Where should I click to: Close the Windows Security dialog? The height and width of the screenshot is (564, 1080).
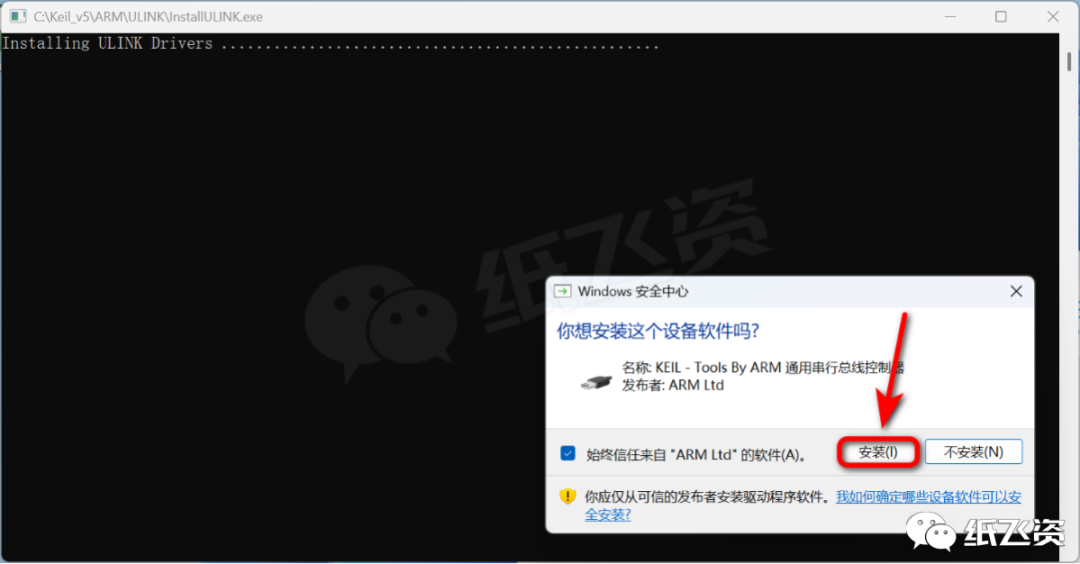pyautogui.click(x=1016, y=292)
